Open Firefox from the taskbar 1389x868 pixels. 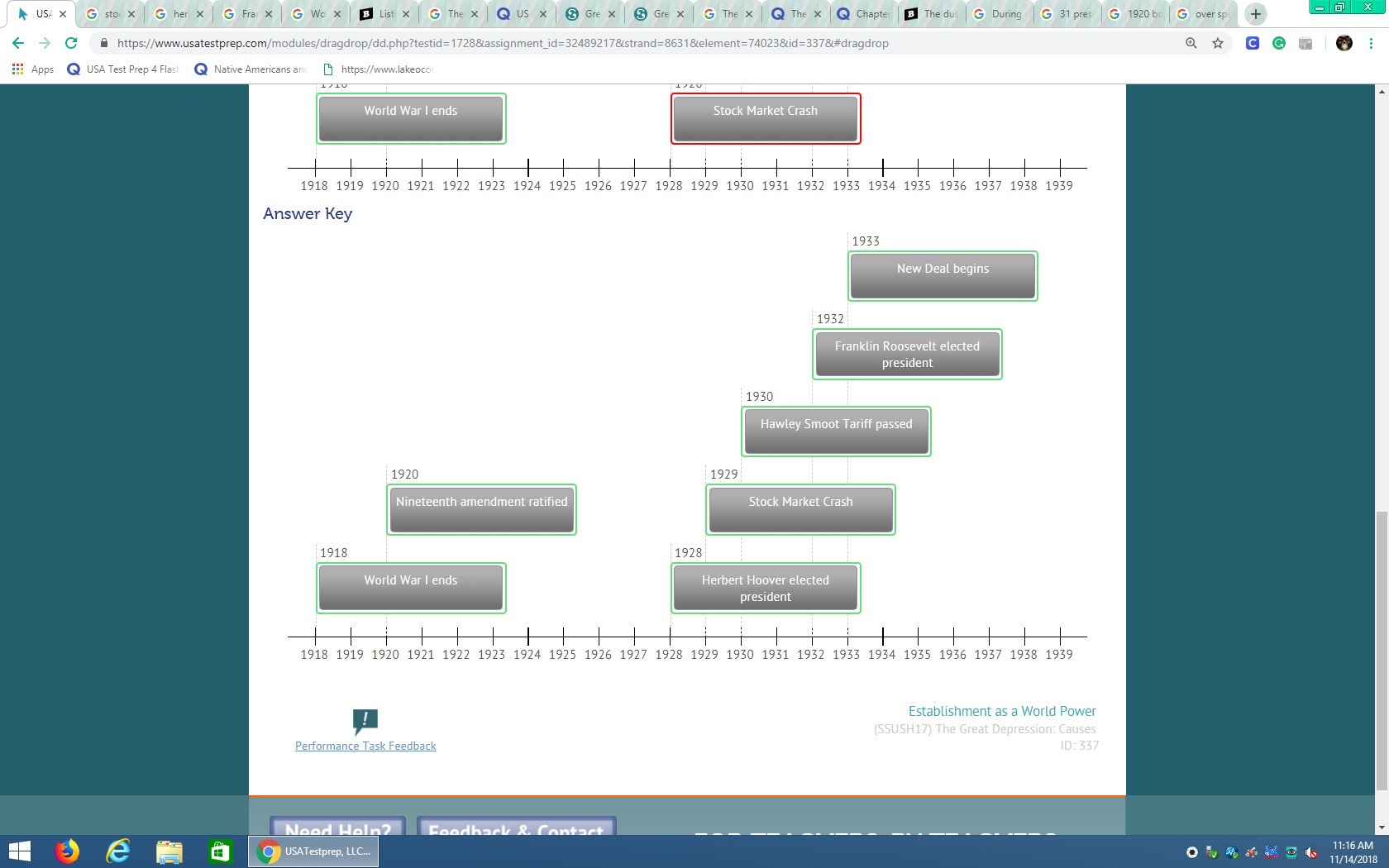click(67, 851)
